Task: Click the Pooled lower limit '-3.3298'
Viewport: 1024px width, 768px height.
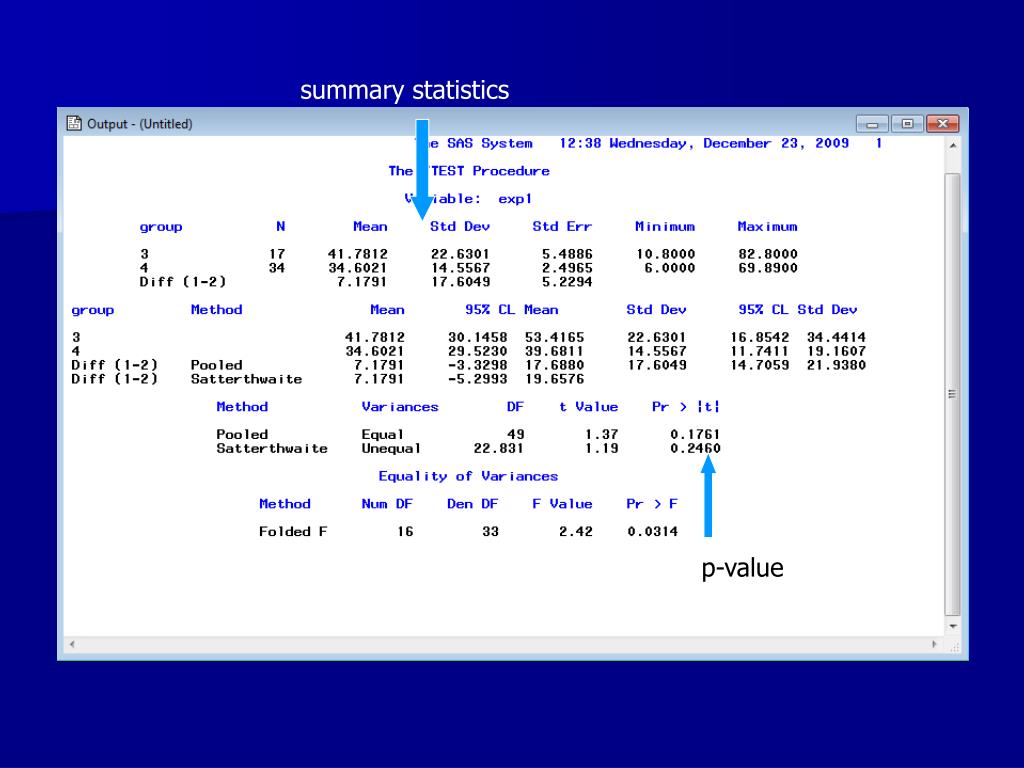Action: coord(477,365)
